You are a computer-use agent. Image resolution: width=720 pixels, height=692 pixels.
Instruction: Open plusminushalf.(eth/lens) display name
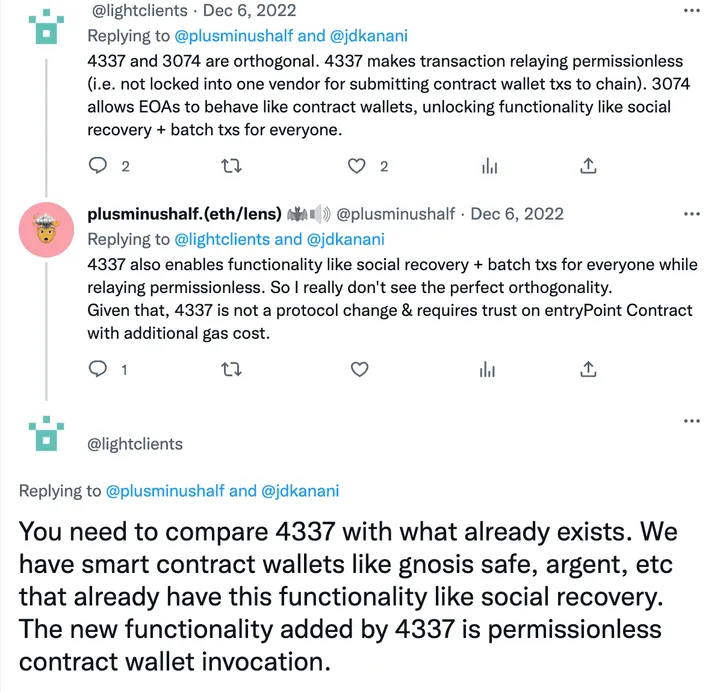[x=185, y=214]
